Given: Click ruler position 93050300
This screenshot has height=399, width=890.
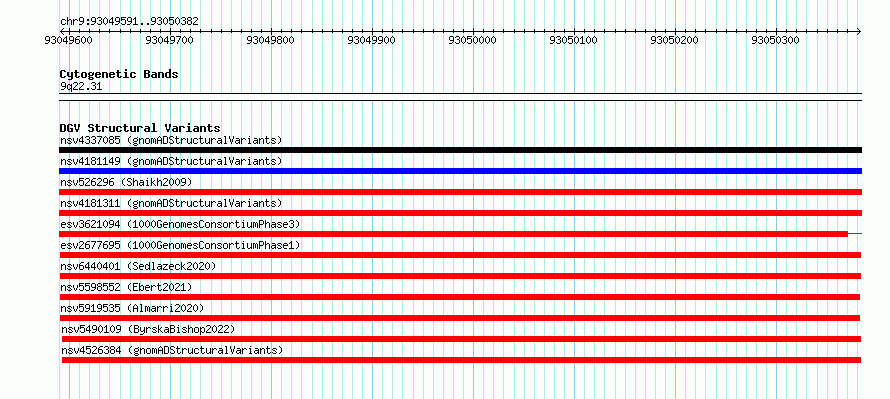Looking at the screenshot, I should 775,40.
